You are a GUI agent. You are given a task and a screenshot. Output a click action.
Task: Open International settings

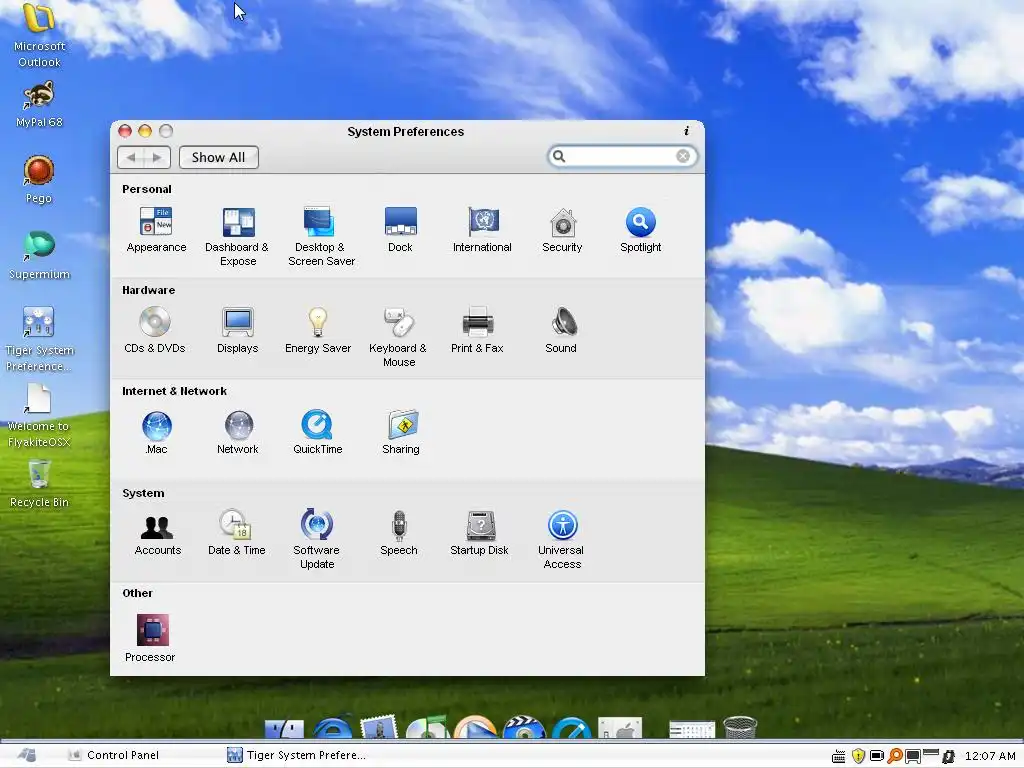pyautogui.click(x=482, y=230)
